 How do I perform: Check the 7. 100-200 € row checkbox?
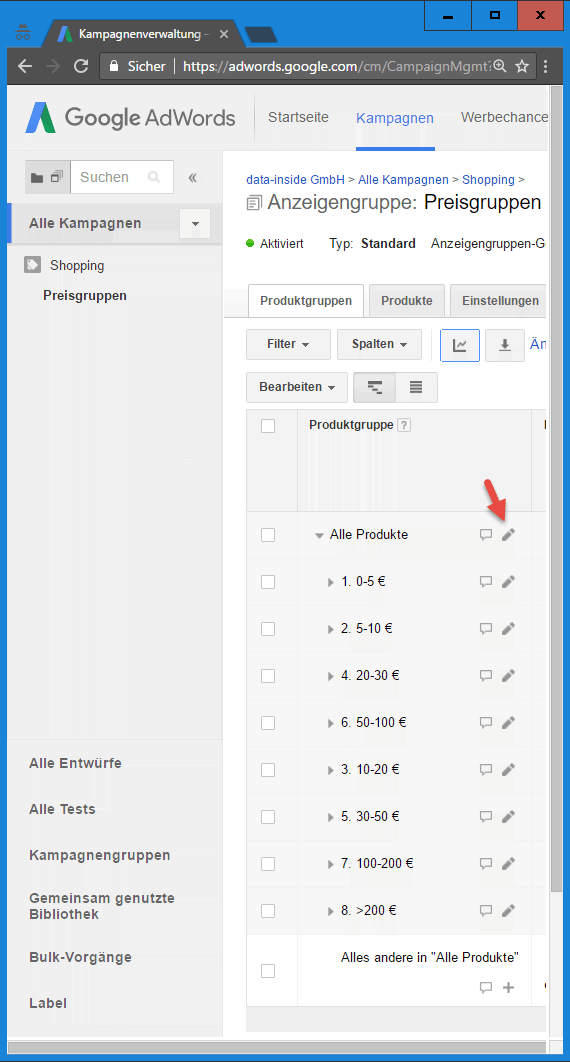point(268,864)
